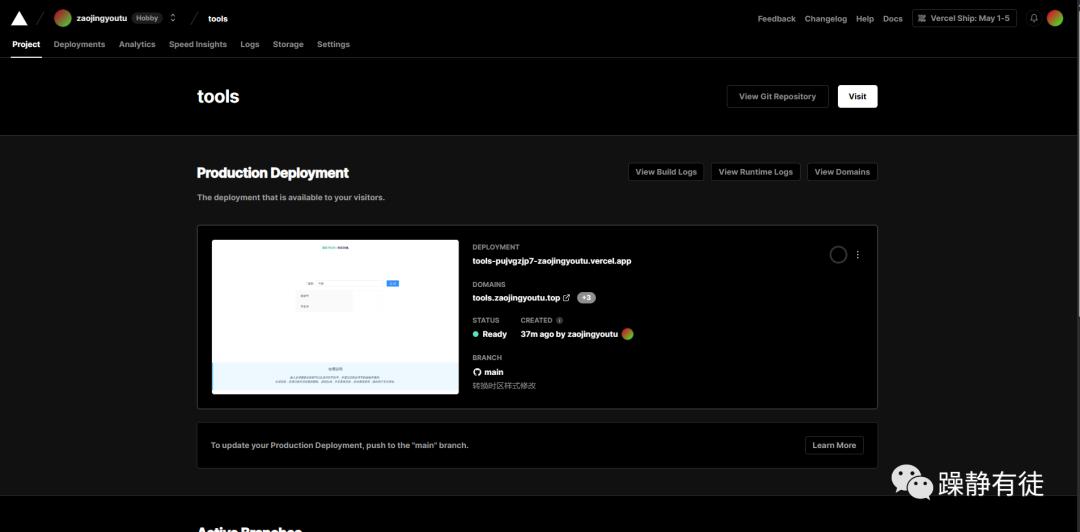Click the GitHub icon beside main branch

point(477,372)
